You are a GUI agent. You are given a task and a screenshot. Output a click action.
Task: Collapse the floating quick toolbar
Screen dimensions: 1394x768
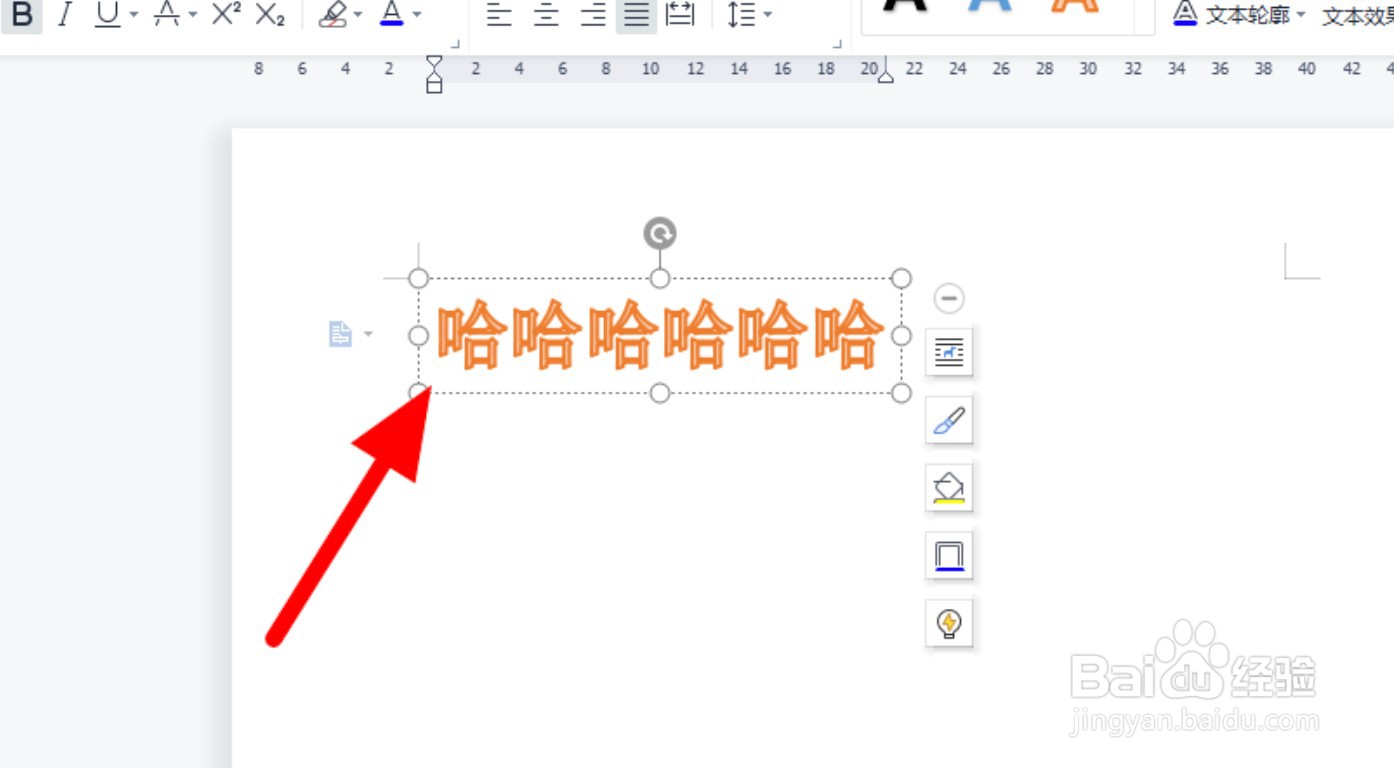[x=949, y=297]
